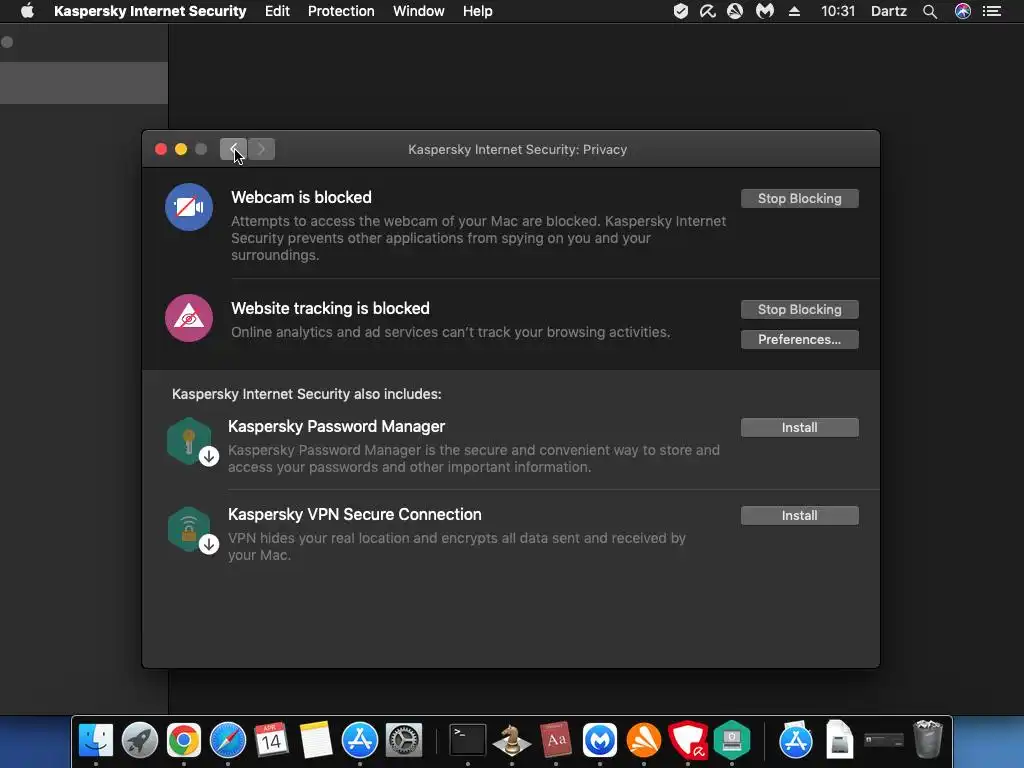Open the Help menu
The image size is (1024, 768).
pos(477,11)
